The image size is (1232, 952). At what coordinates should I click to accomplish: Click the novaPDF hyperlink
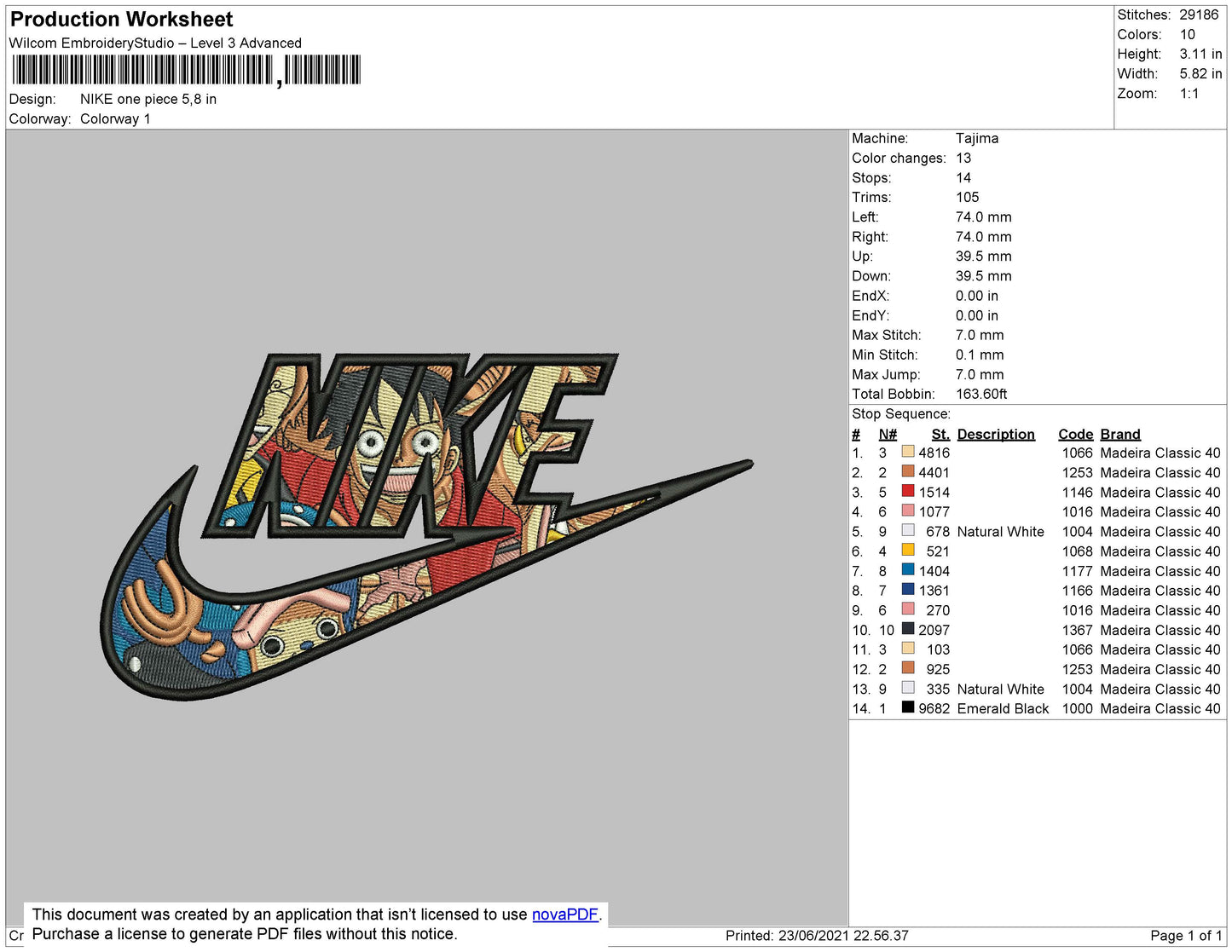564,914
